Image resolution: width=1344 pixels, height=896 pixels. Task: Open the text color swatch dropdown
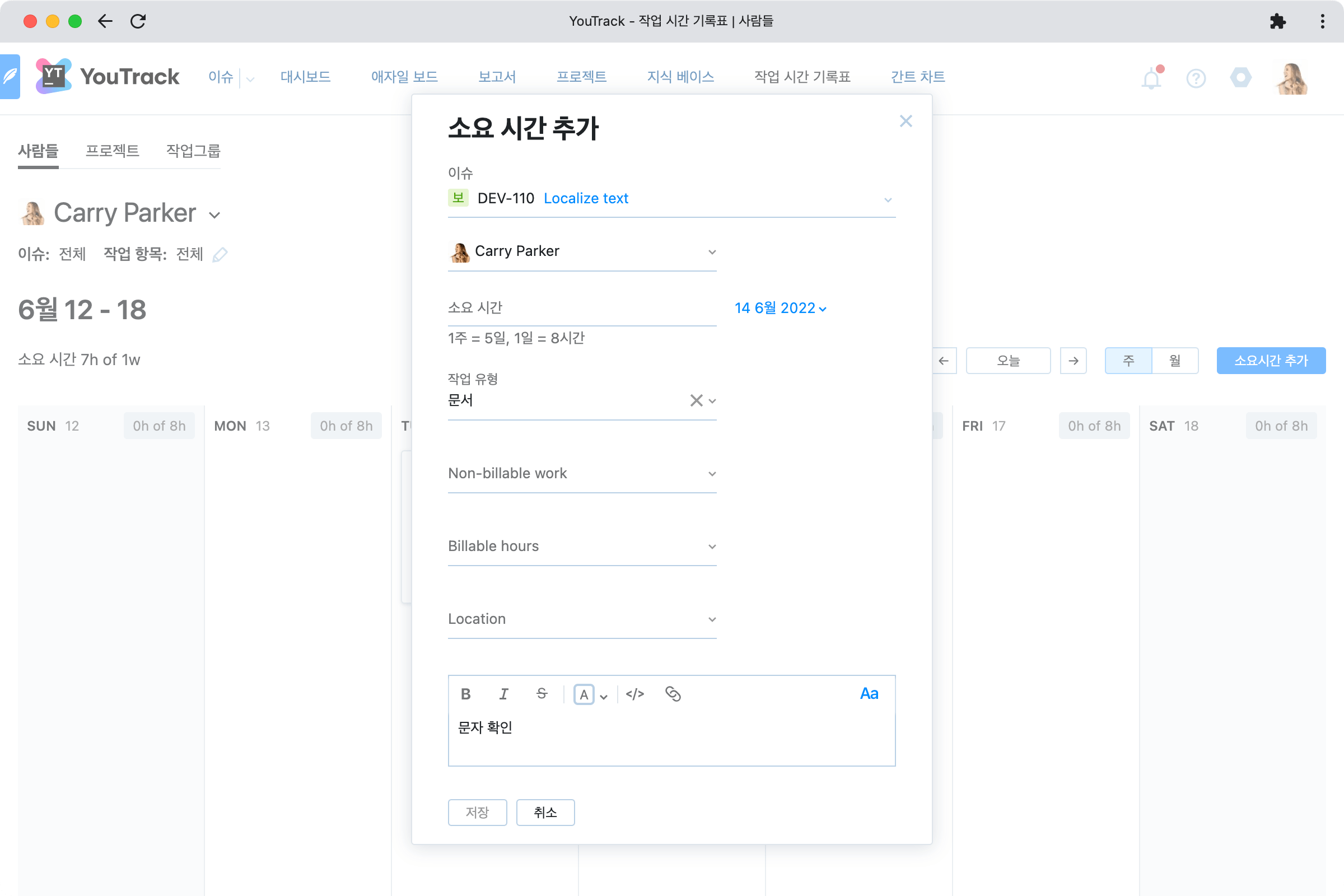604,695
